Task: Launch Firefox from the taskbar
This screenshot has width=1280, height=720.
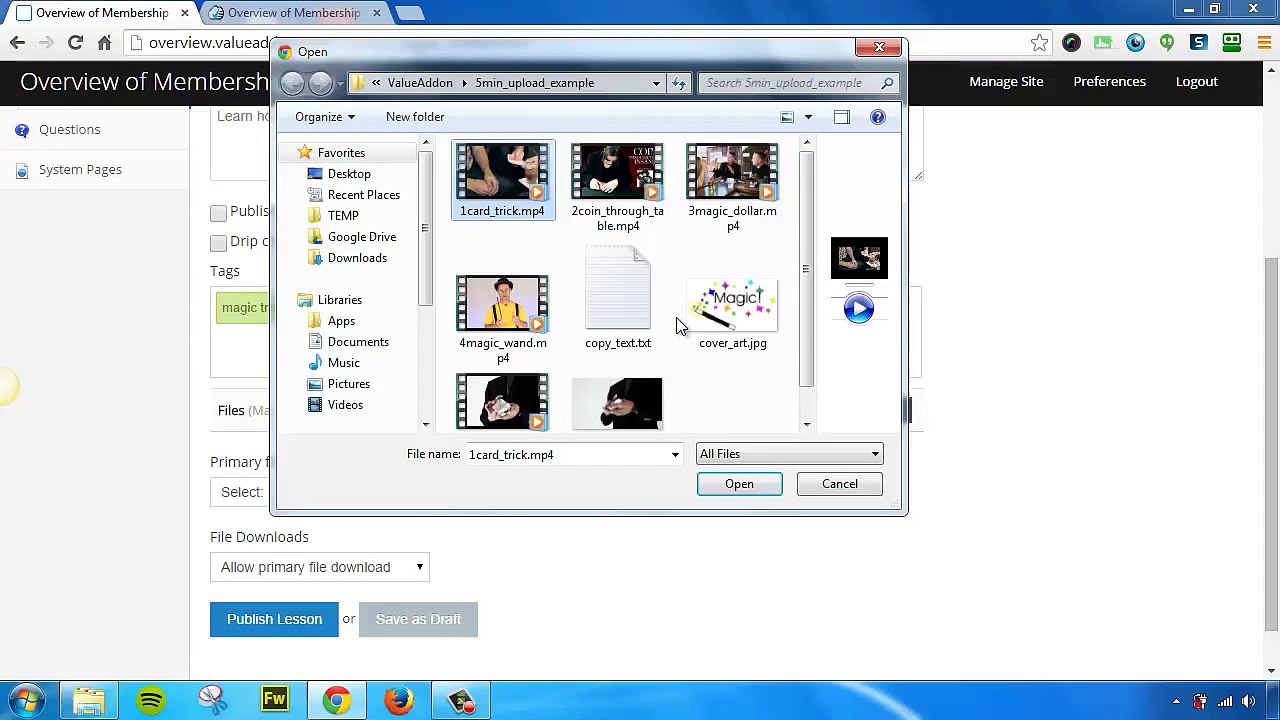Action: 398,700
